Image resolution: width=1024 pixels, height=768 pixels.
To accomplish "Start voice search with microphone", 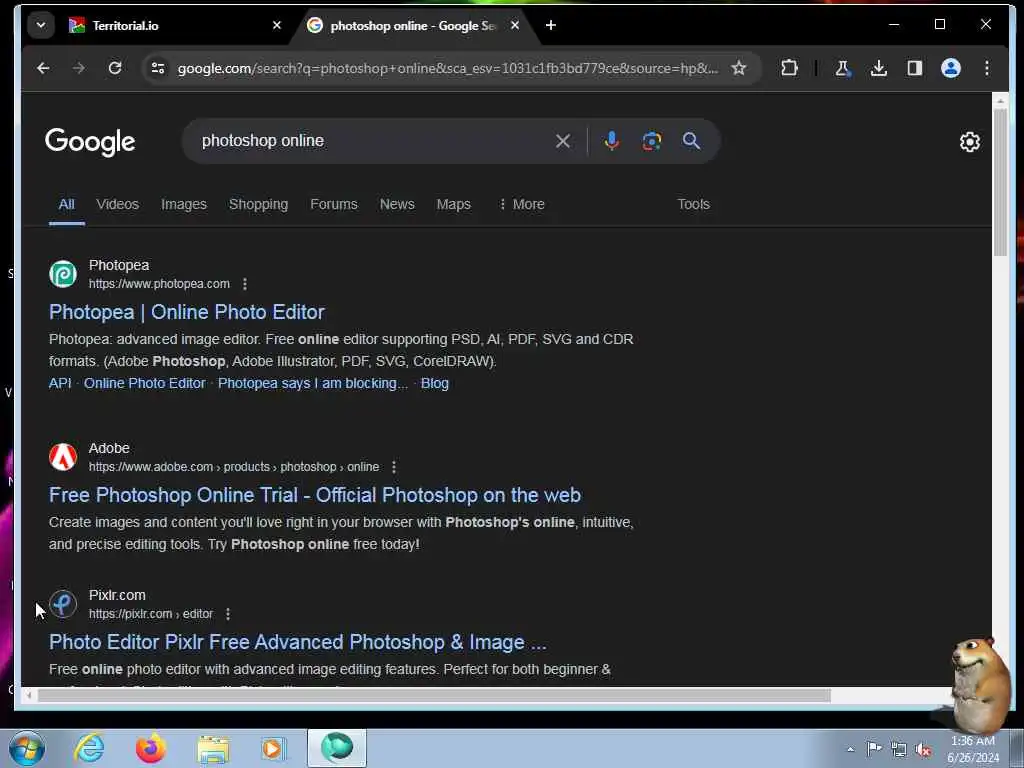I will 611,141.
